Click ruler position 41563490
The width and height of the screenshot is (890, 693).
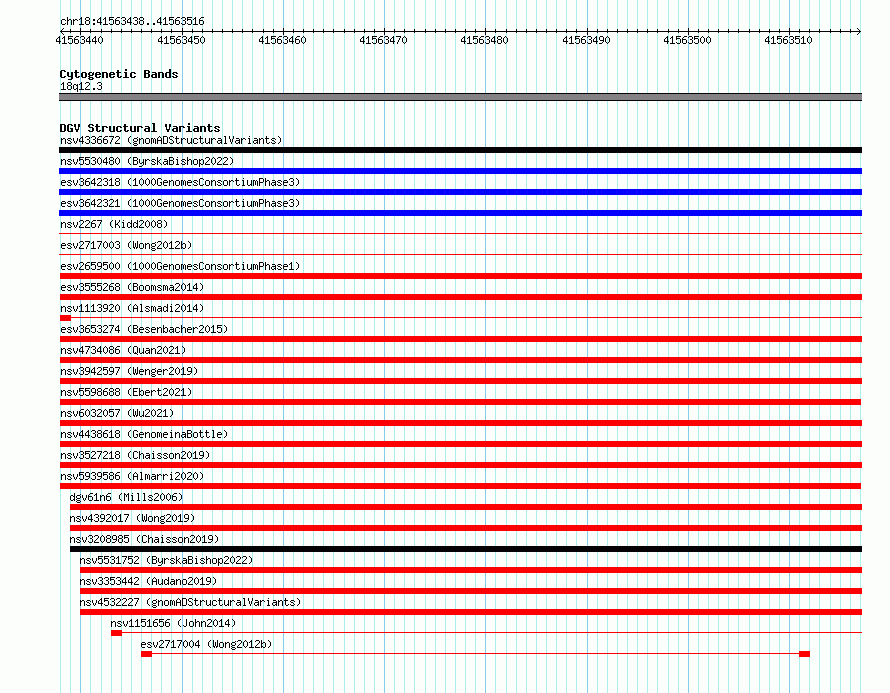pyautogui.click(x=586, y=40)
